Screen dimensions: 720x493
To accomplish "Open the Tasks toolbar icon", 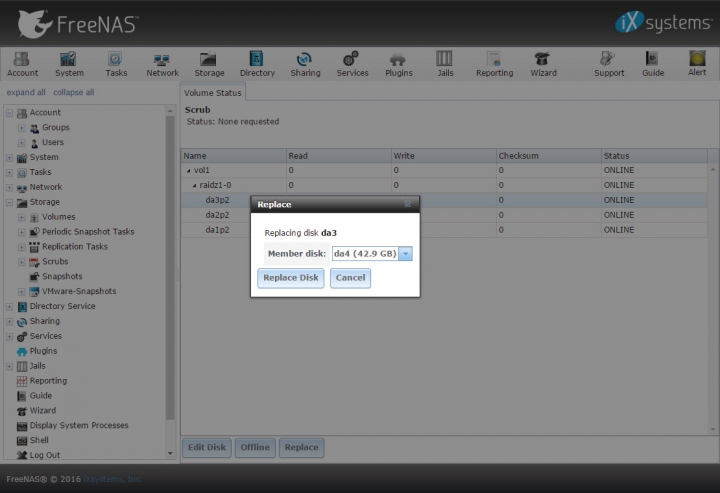I will click(x=116, y=64).
